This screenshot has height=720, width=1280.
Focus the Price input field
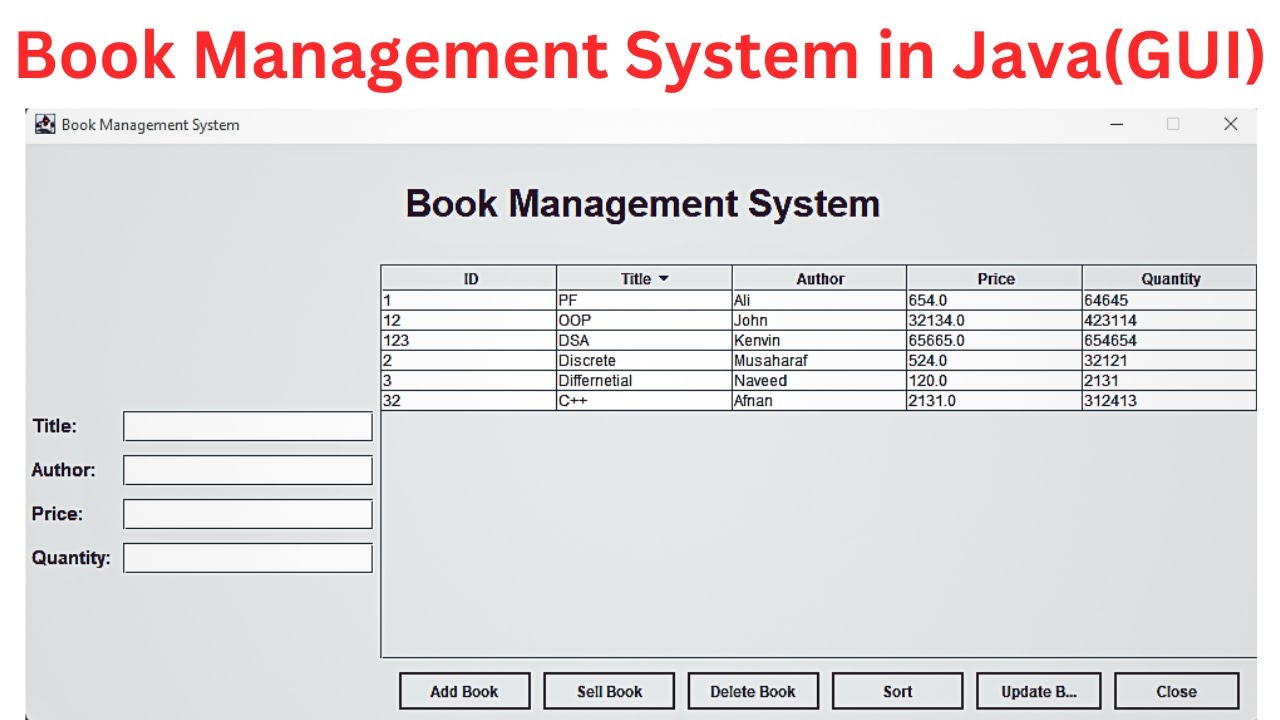coord(248,514)
